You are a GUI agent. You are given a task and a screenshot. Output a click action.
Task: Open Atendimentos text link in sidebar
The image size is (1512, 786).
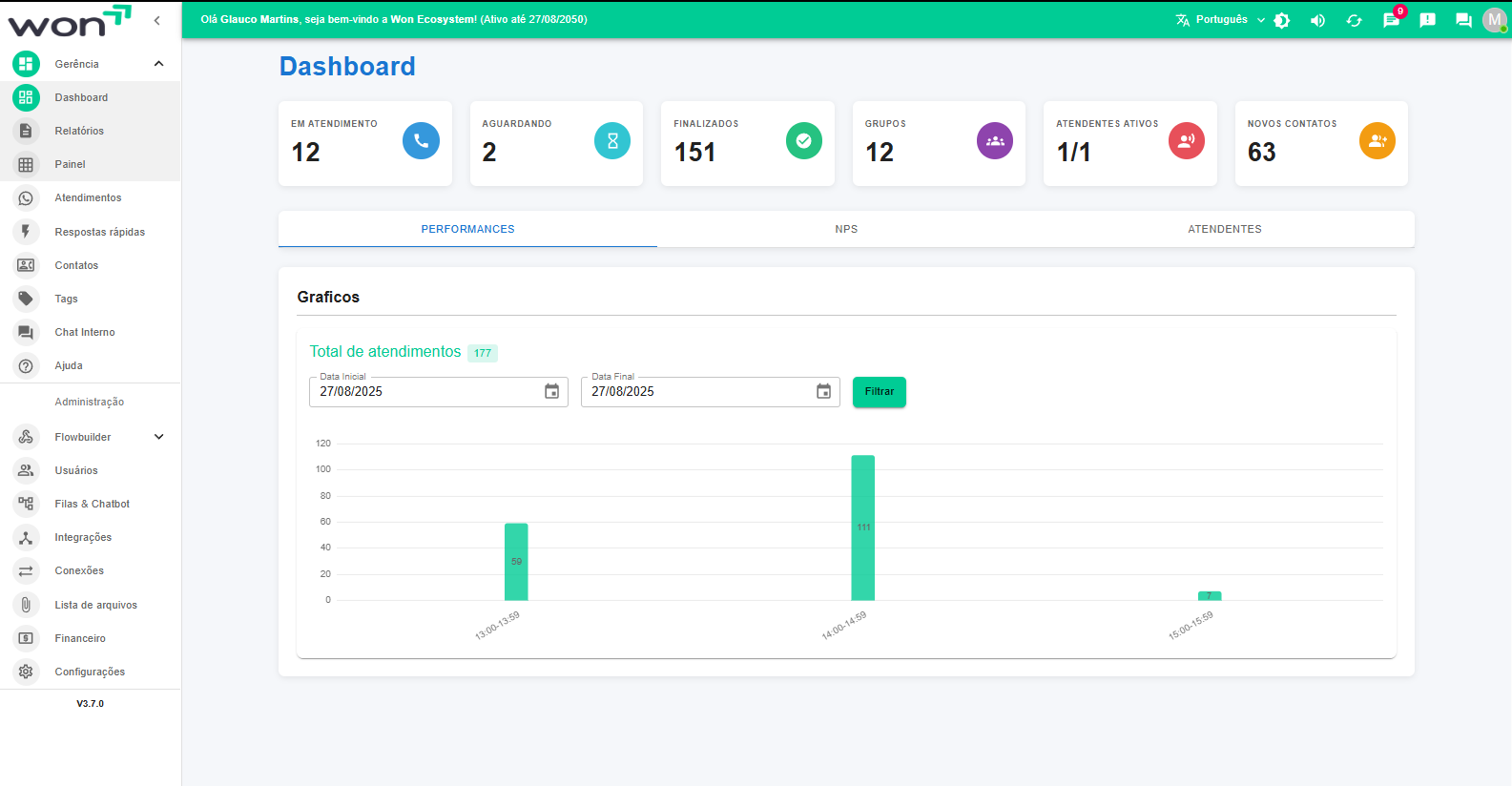(88, 198)
